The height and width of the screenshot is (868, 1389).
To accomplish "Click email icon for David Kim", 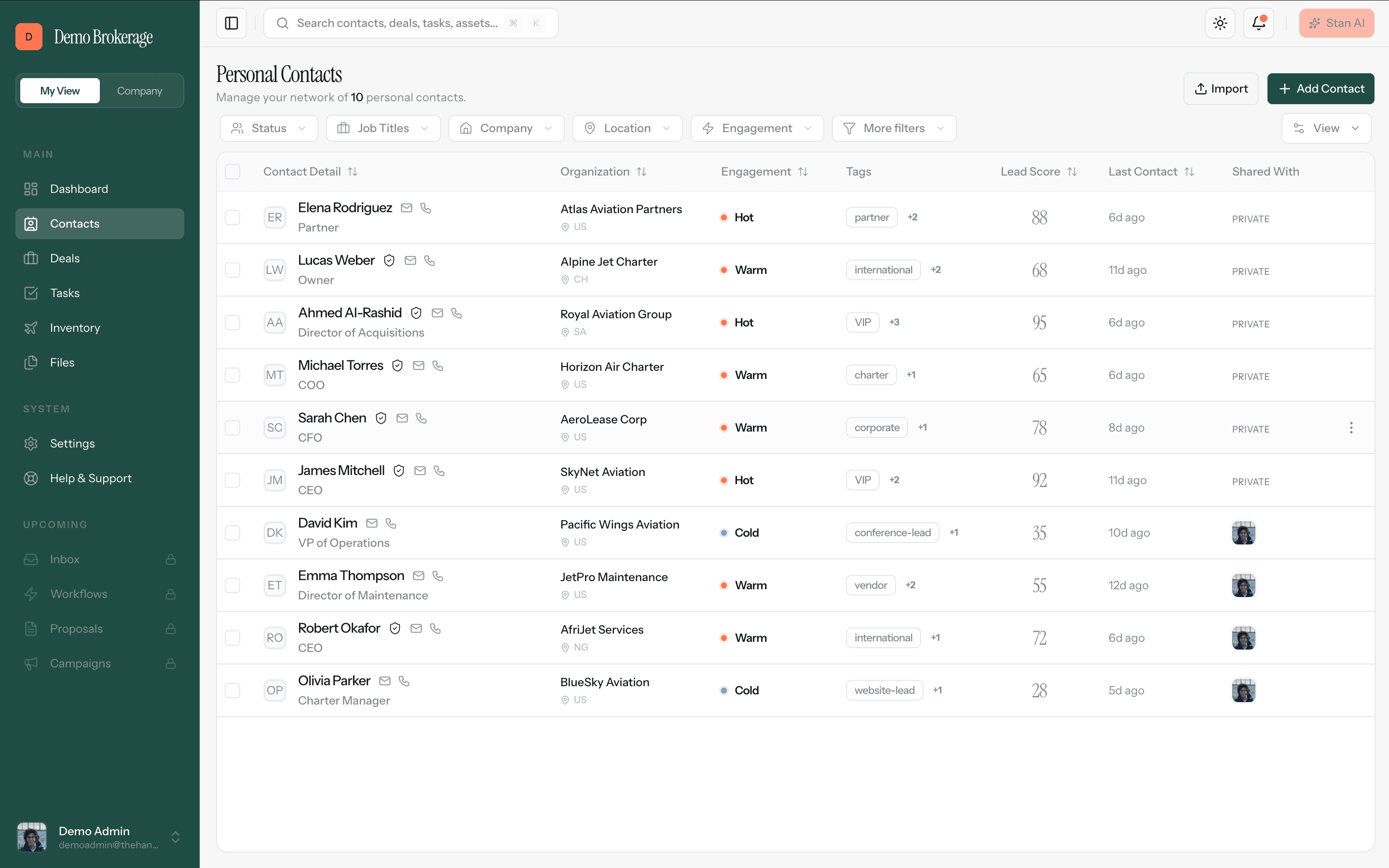I will (372, 524).
